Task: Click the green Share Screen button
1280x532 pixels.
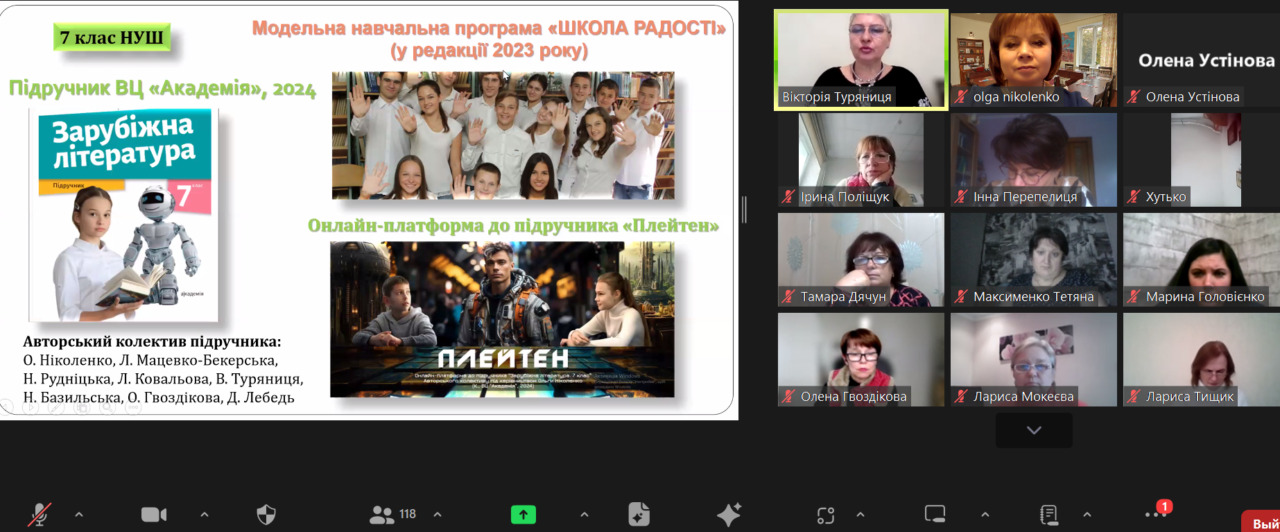Action: [x=523, y=514]
